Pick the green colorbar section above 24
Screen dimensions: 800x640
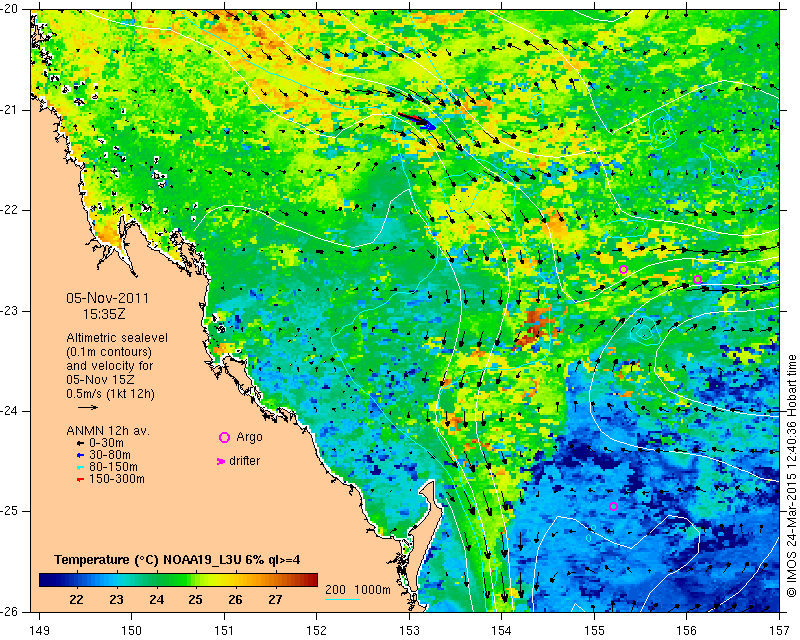coord(156,580)
